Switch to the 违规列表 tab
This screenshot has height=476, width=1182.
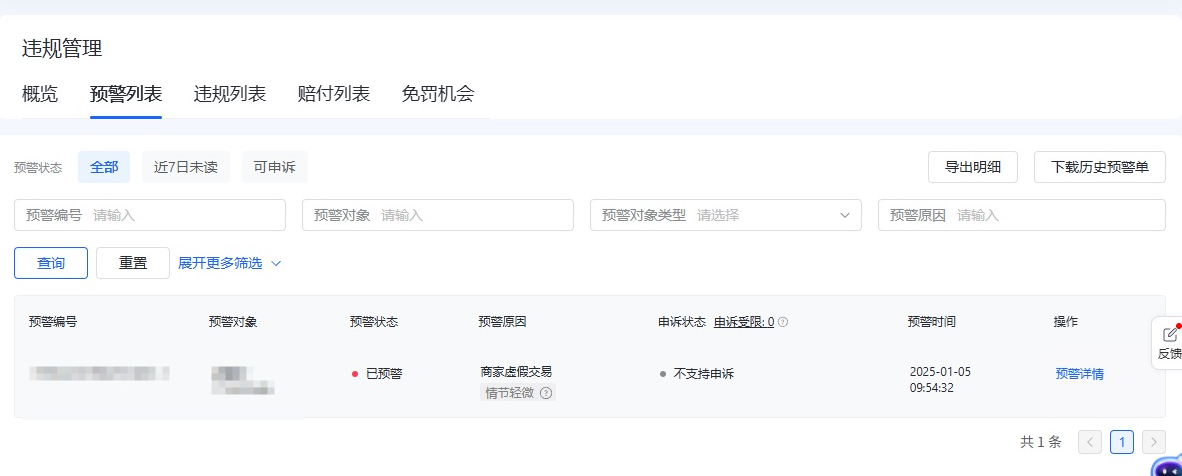(229, 95)
